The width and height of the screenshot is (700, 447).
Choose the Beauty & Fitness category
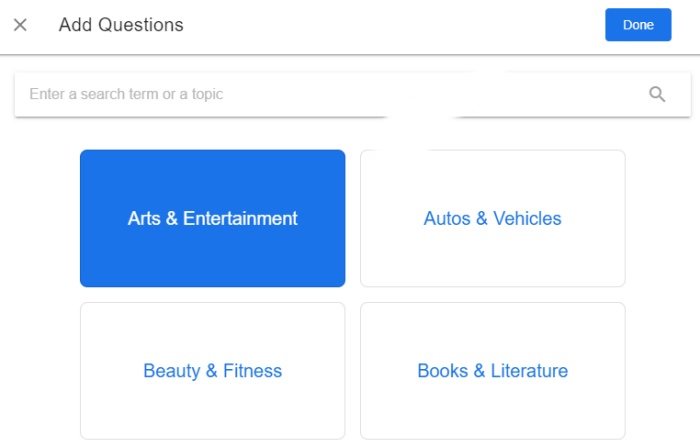(x=212, y=371)
